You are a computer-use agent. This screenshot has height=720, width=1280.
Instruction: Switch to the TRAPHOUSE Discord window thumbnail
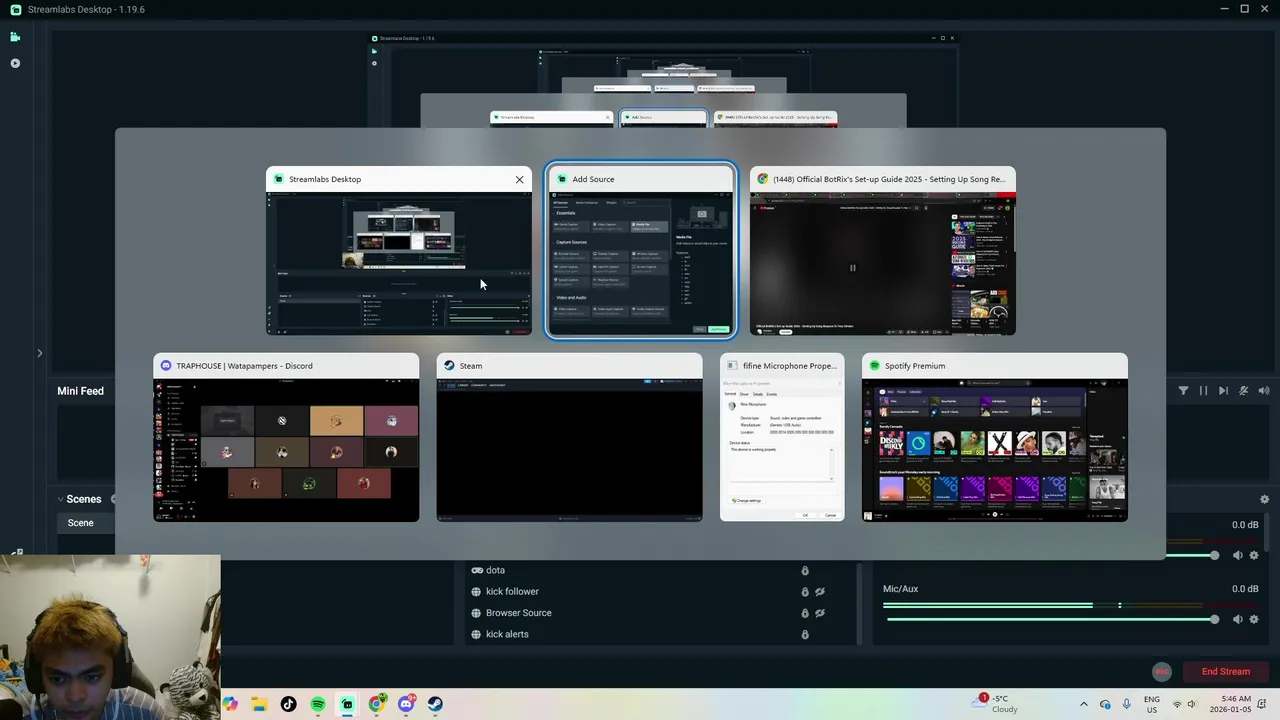(286, 437)
